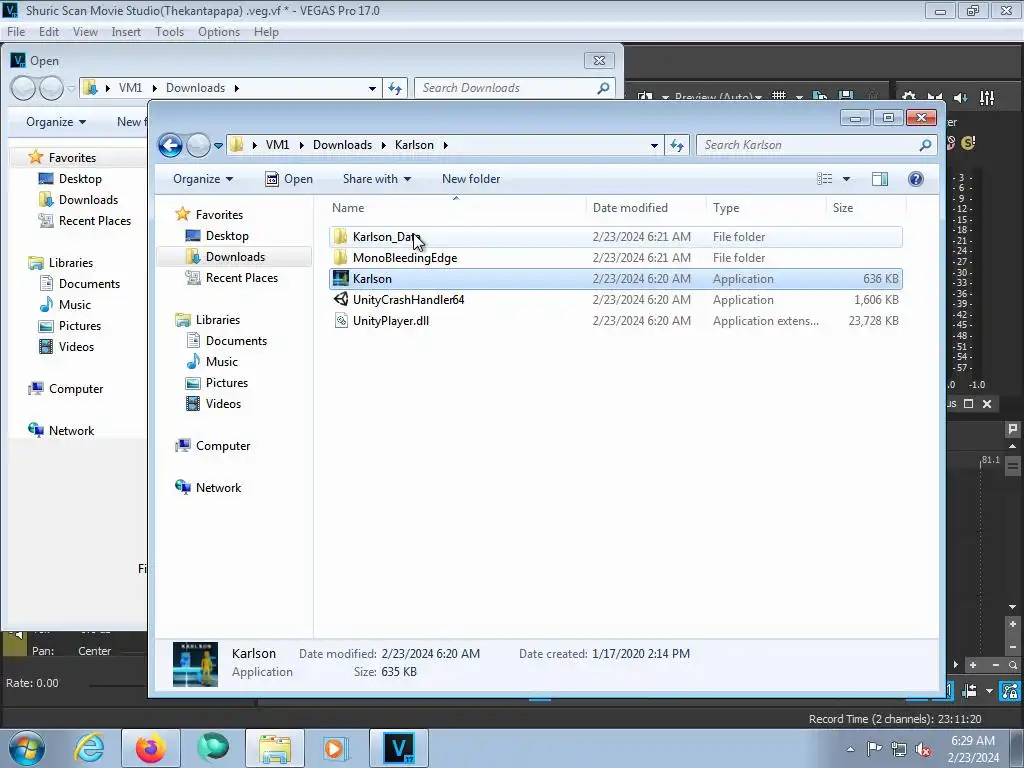
Task: Zoom in timeline horizontally with plus
Action: (973, 665)
